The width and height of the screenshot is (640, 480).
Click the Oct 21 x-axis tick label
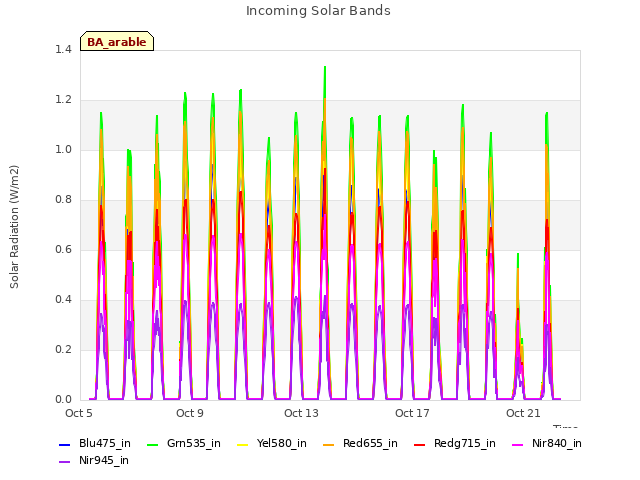point(523,413)
